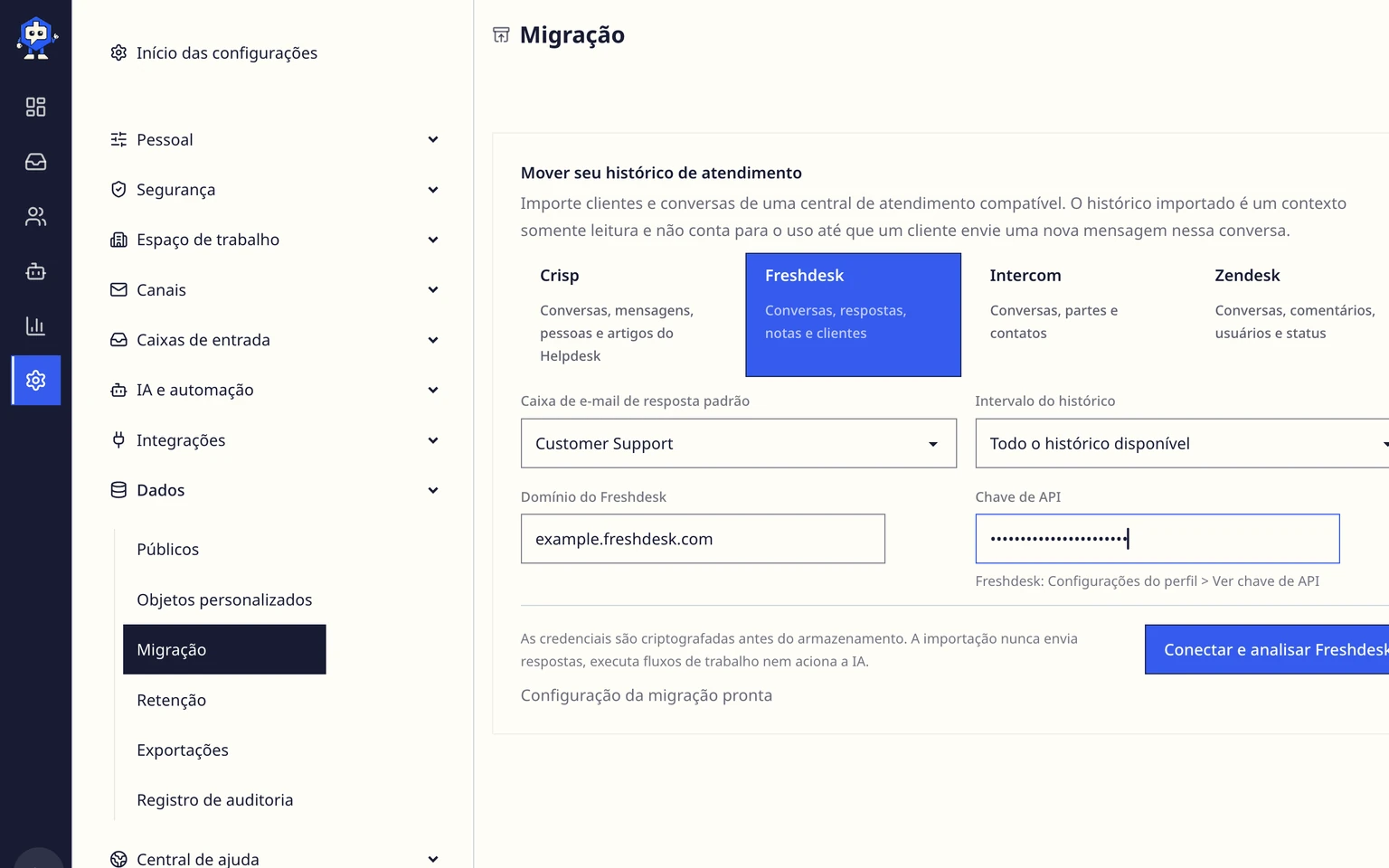Open the contacts people icon

click(36, 216)
